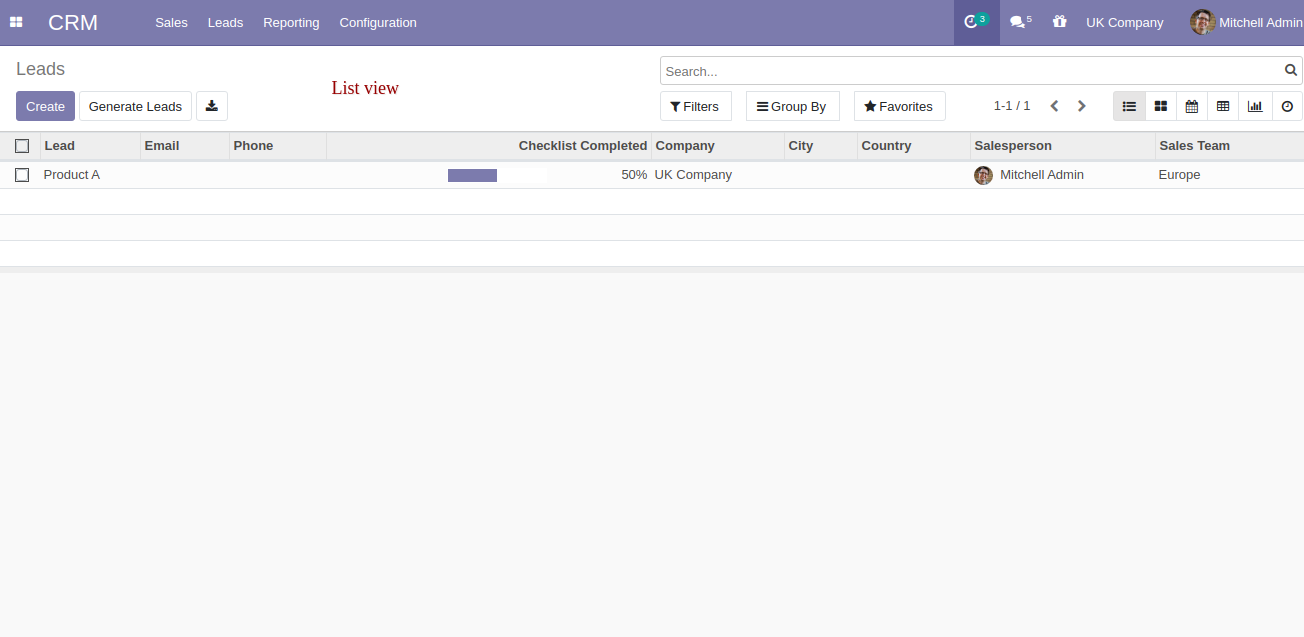1304x637 pixels.
Task: Click the gift icon in top bar
Action: tap(1059, 22)
